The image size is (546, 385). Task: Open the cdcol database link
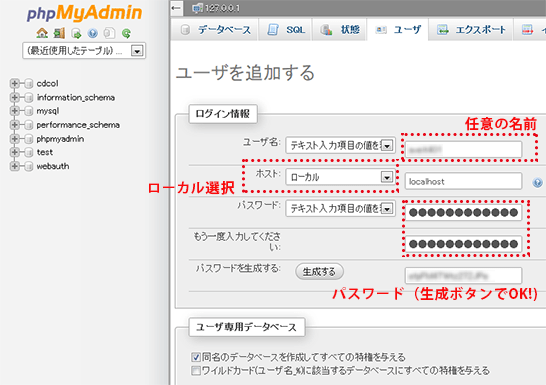(47, 84)
